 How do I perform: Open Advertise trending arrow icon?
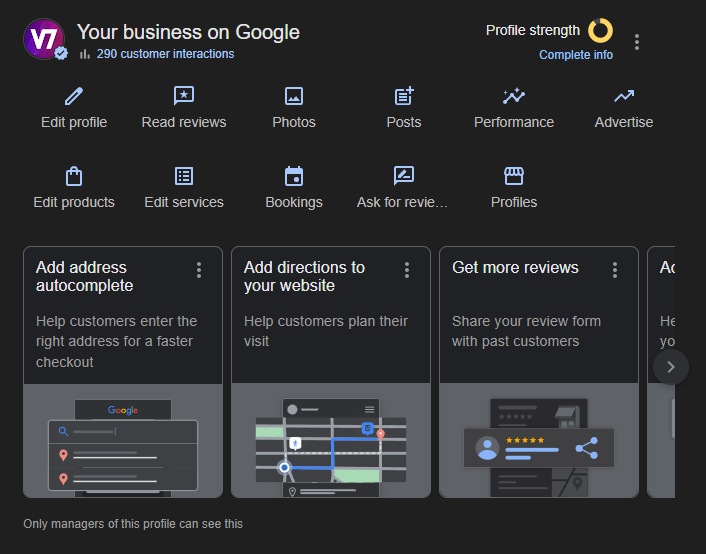pyautogui.click(x=624, y=96)
